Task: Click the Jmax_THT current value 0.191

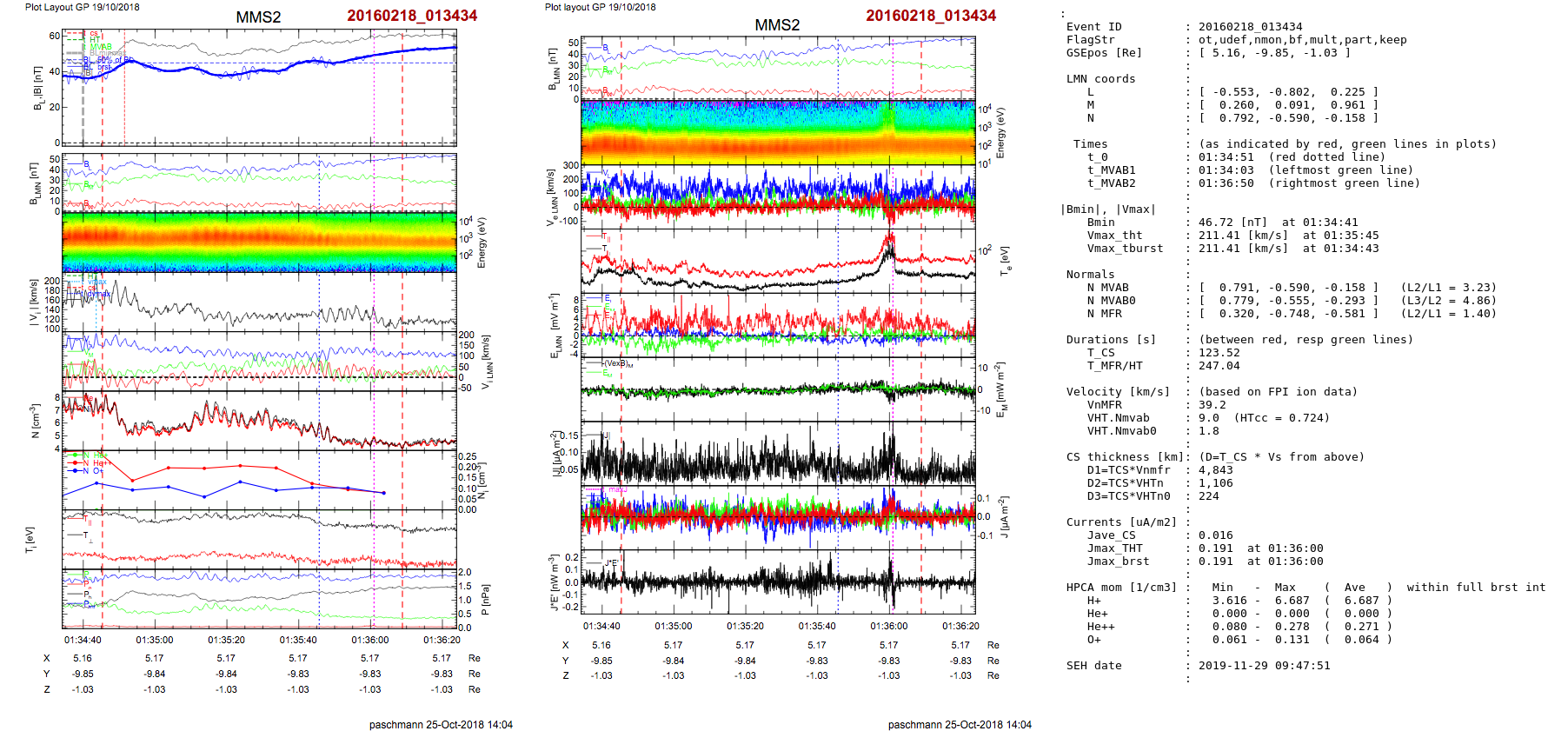Action: [x=1215, y=548]
